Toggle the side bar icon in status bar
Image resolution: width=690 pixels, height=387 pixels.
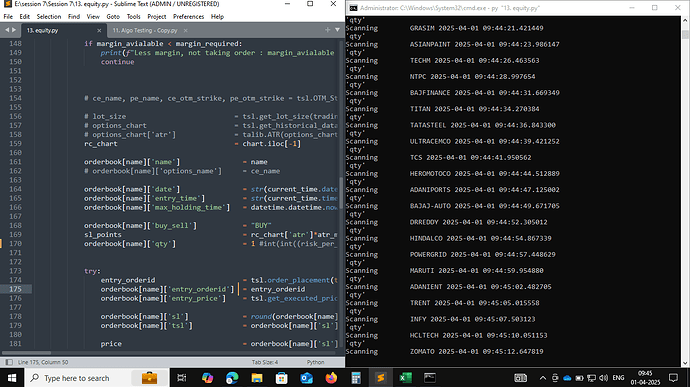[9, 362]
